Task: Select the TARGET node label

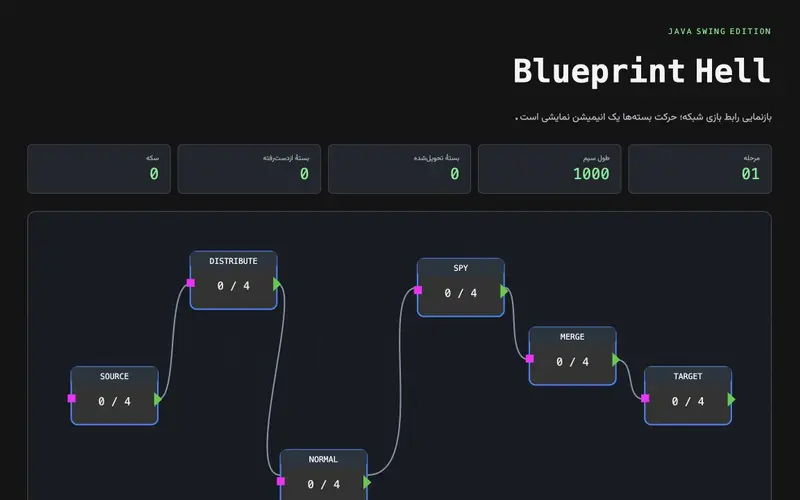Action: [x=688, y=377]
